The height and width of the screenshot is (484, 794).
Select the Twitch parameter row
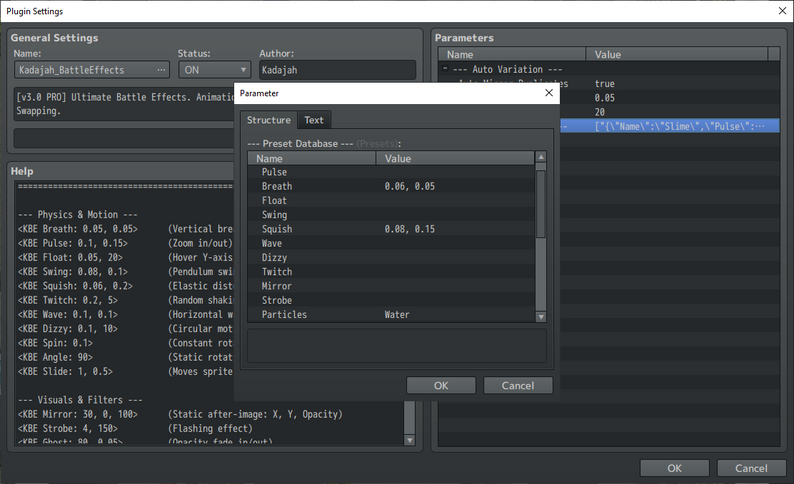click(391, 272)
